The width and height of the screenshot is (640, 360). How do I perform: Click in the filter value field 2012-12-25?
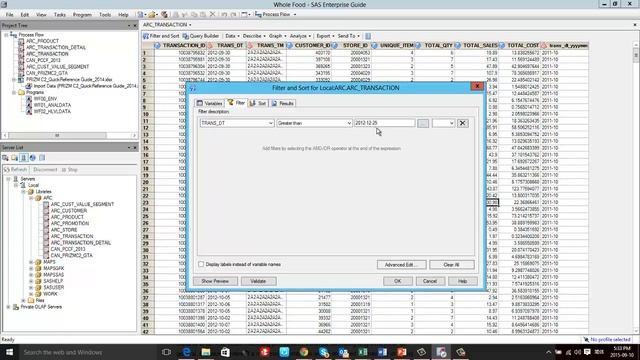point(384,123)
